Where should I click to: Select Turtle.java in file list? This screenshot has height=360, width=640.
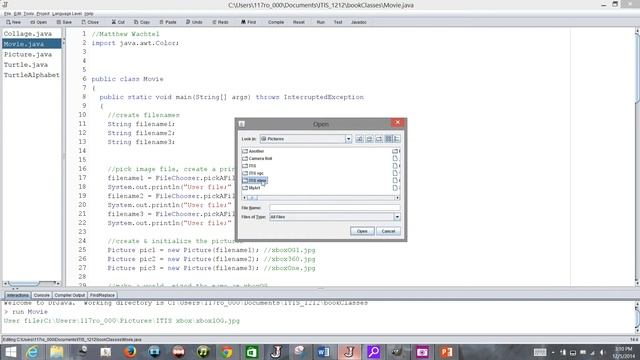pyautogui.click(x=26, y=64)
